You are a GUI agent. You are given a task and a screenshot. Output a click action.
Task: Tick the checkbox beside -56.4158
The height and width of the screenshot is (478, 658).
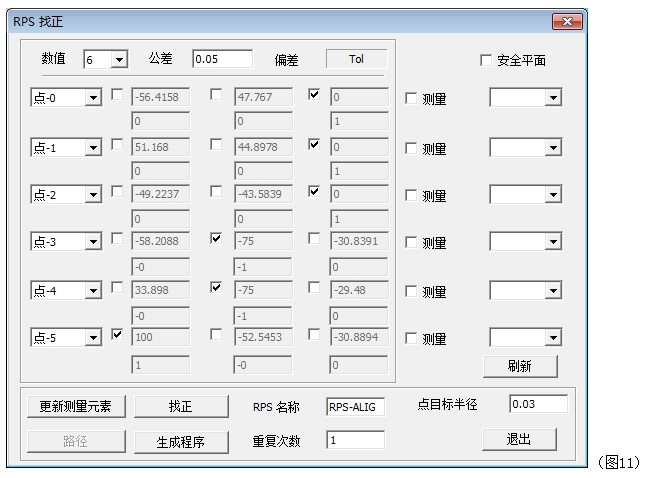(x=117, y=94)
